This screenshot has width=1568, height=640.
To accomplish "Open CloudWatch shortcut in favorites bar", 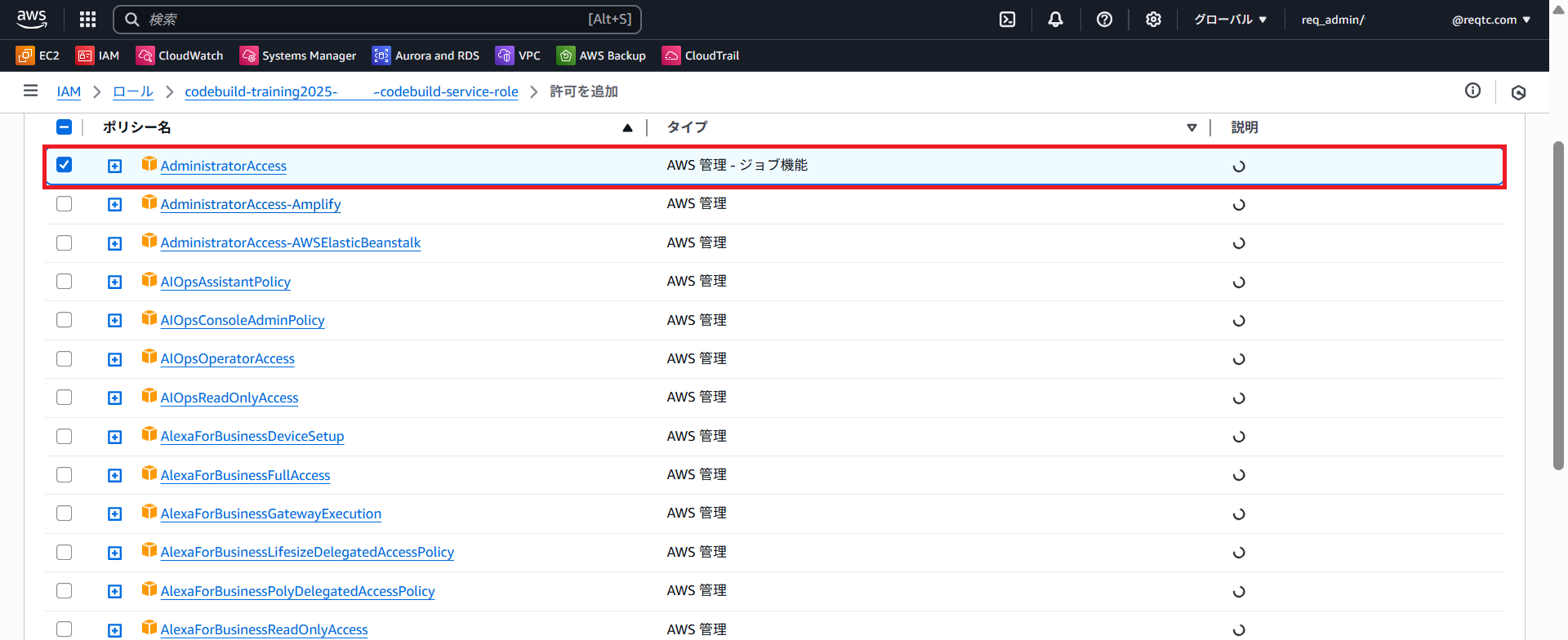I will pyautogui.click(x=180, y=56).
